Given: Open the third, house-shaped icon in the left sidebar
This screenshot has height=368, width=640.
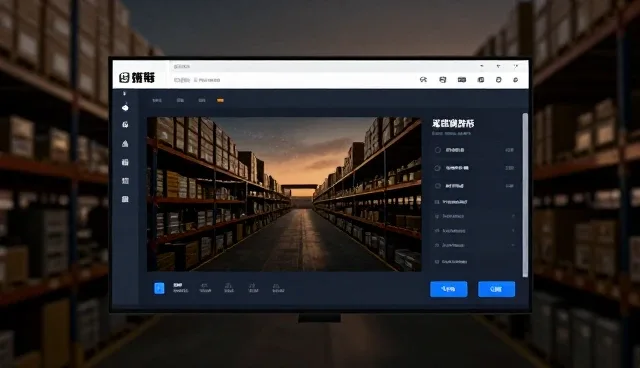Looking at the screenshot, I should tap(125, 143).
